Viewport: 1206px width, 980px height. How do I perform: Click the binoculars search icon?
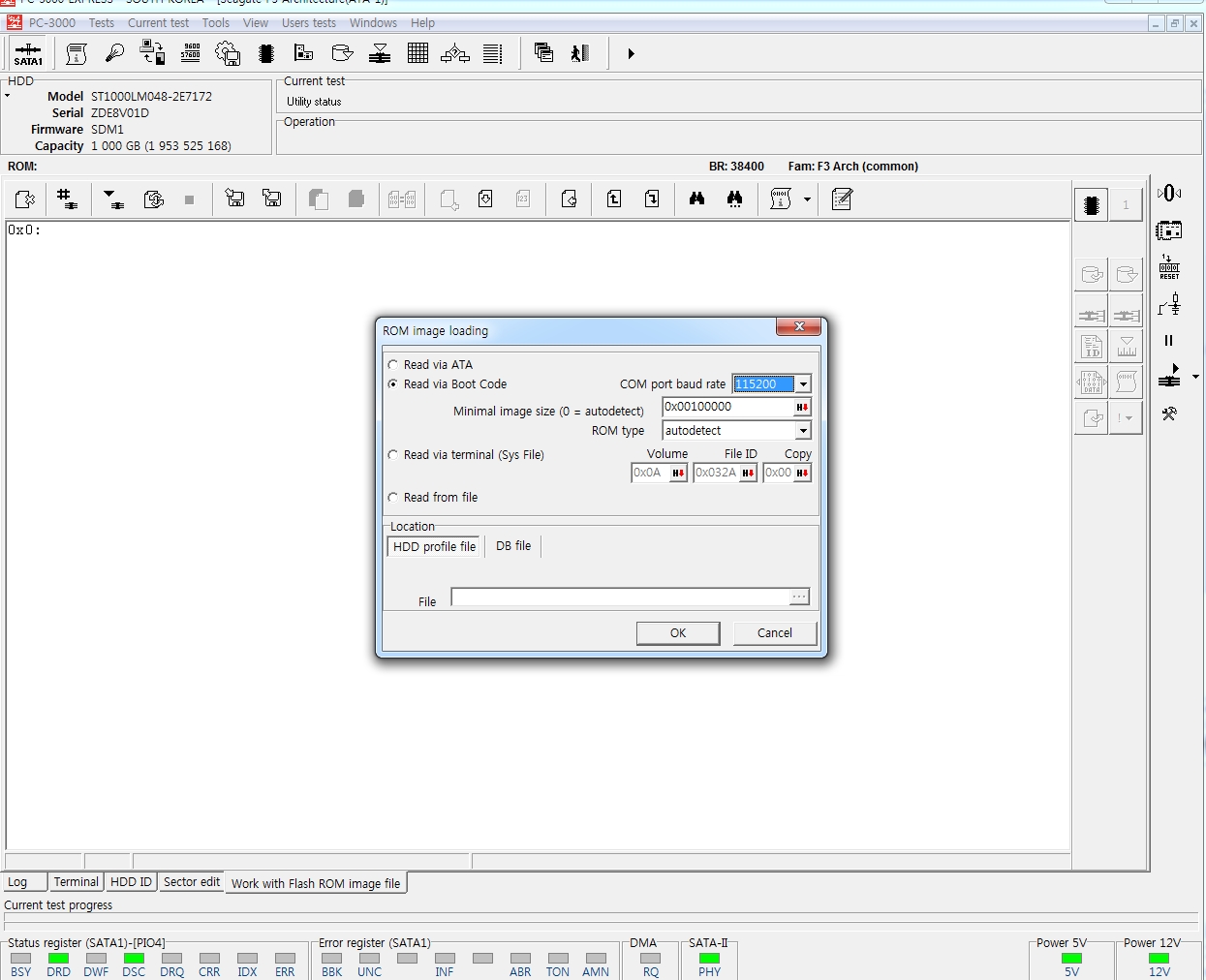pyautogui.click(x=696, y=199)
